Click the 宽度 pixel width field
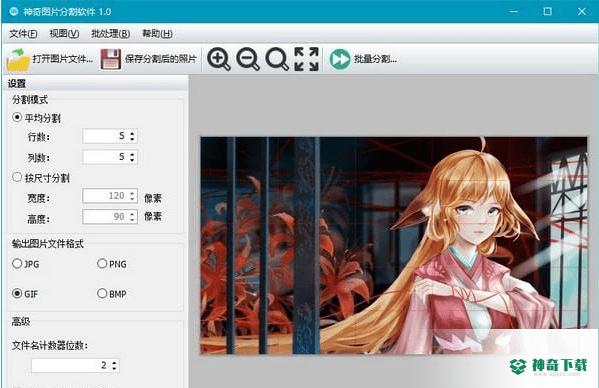The height and width of the screenshot is (388, 599). click(x=110, y=196)
